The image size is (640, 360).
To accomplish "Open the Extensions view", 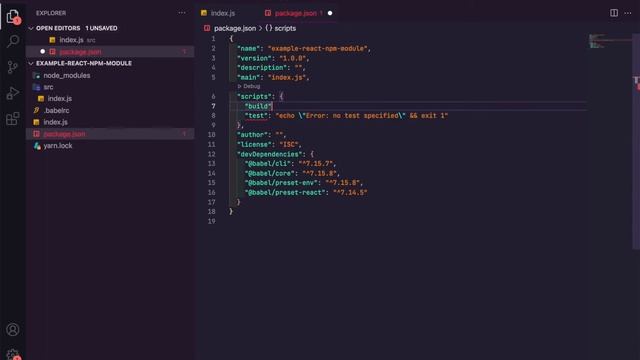I will 13,119.
